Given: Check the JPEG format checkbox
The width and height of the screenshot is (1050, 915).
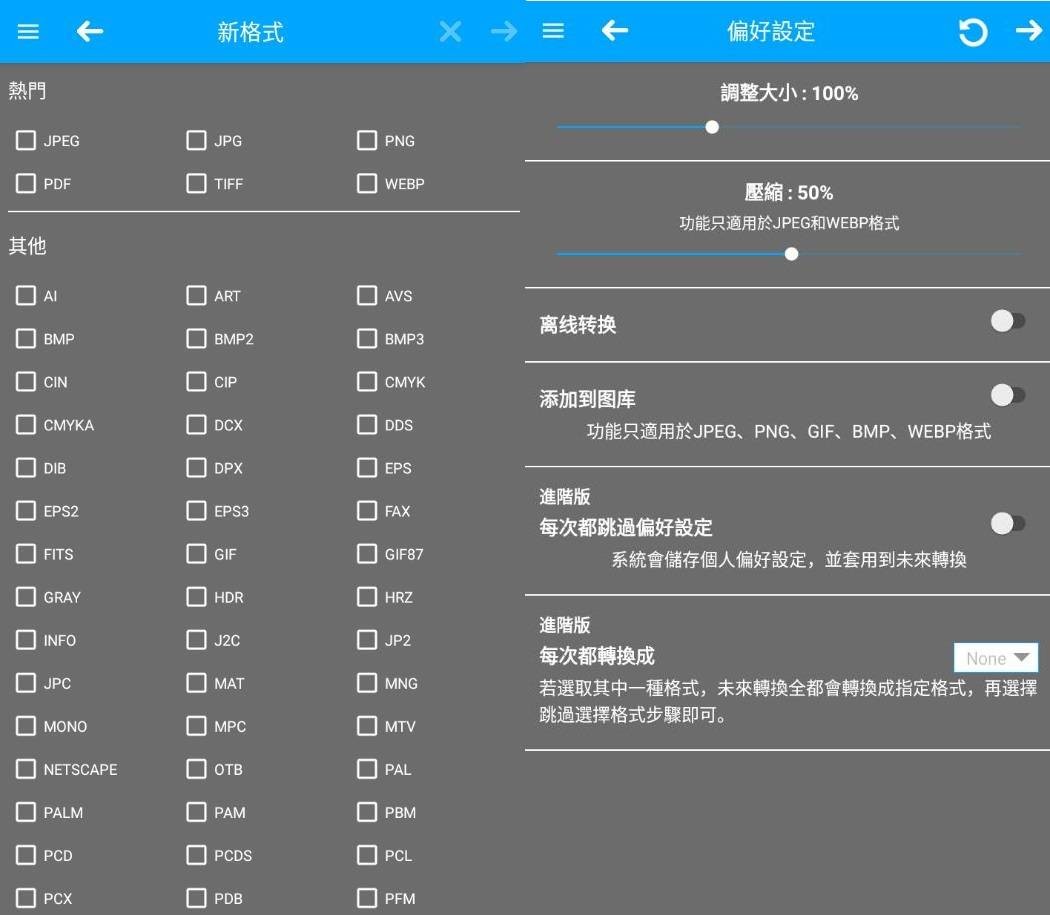Looking at the screenshot, I should tap(26, 141).
